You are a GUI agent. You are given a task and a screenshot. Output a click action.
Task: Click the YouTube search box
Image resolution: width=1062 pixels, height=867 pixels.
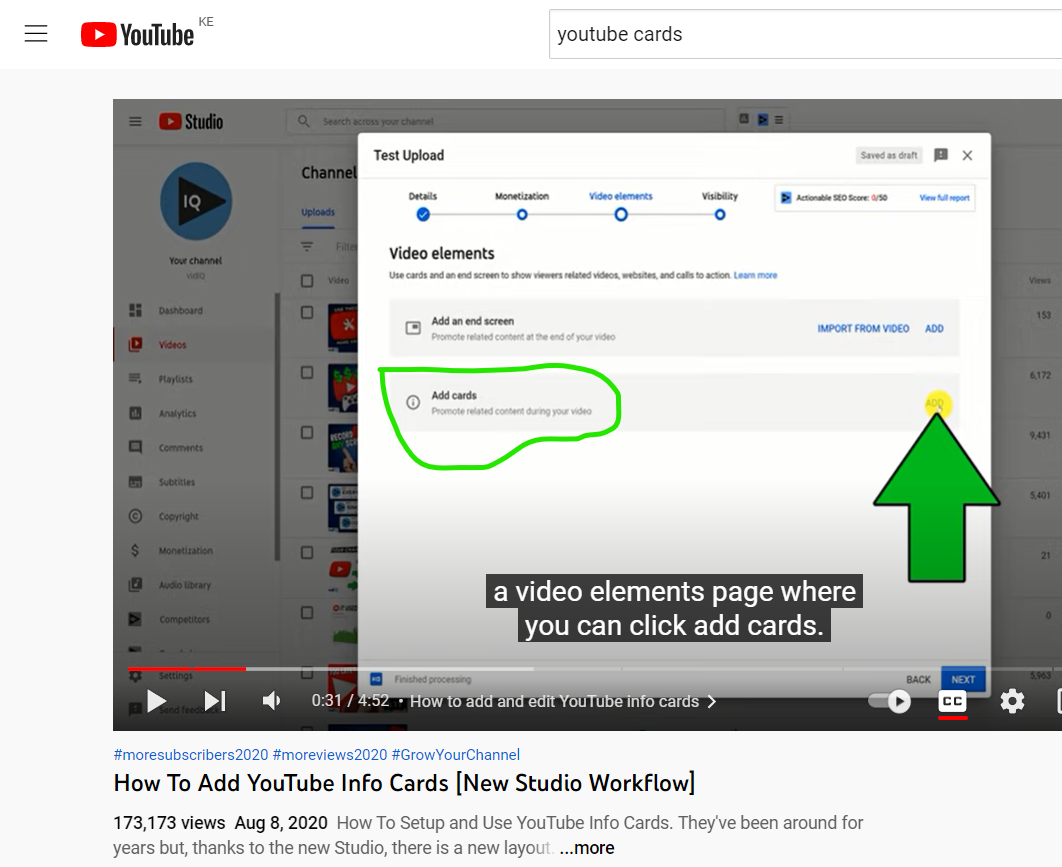pos(805,34)
